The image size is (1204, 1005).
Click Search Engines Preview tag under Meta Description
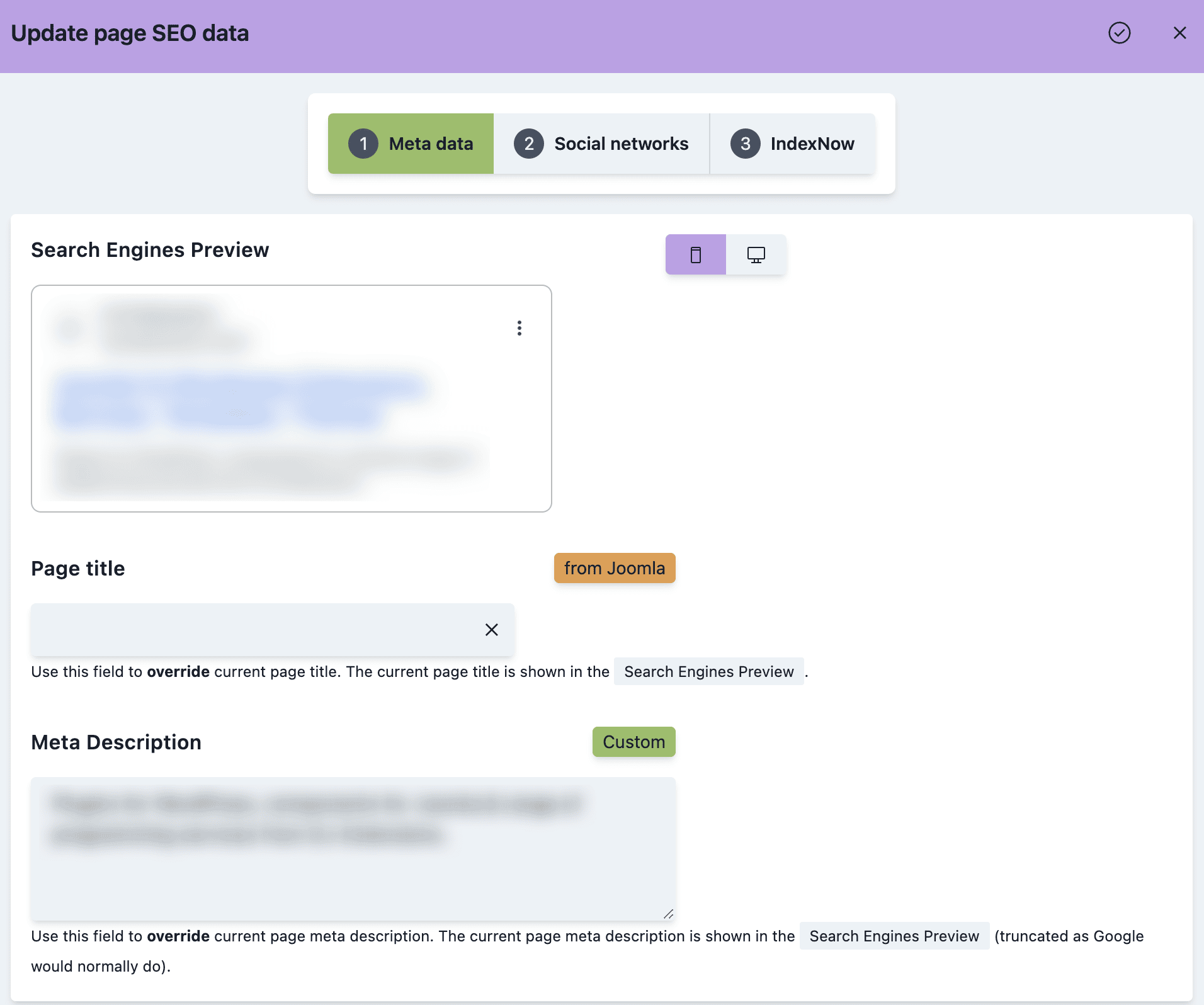pos(894,936)
